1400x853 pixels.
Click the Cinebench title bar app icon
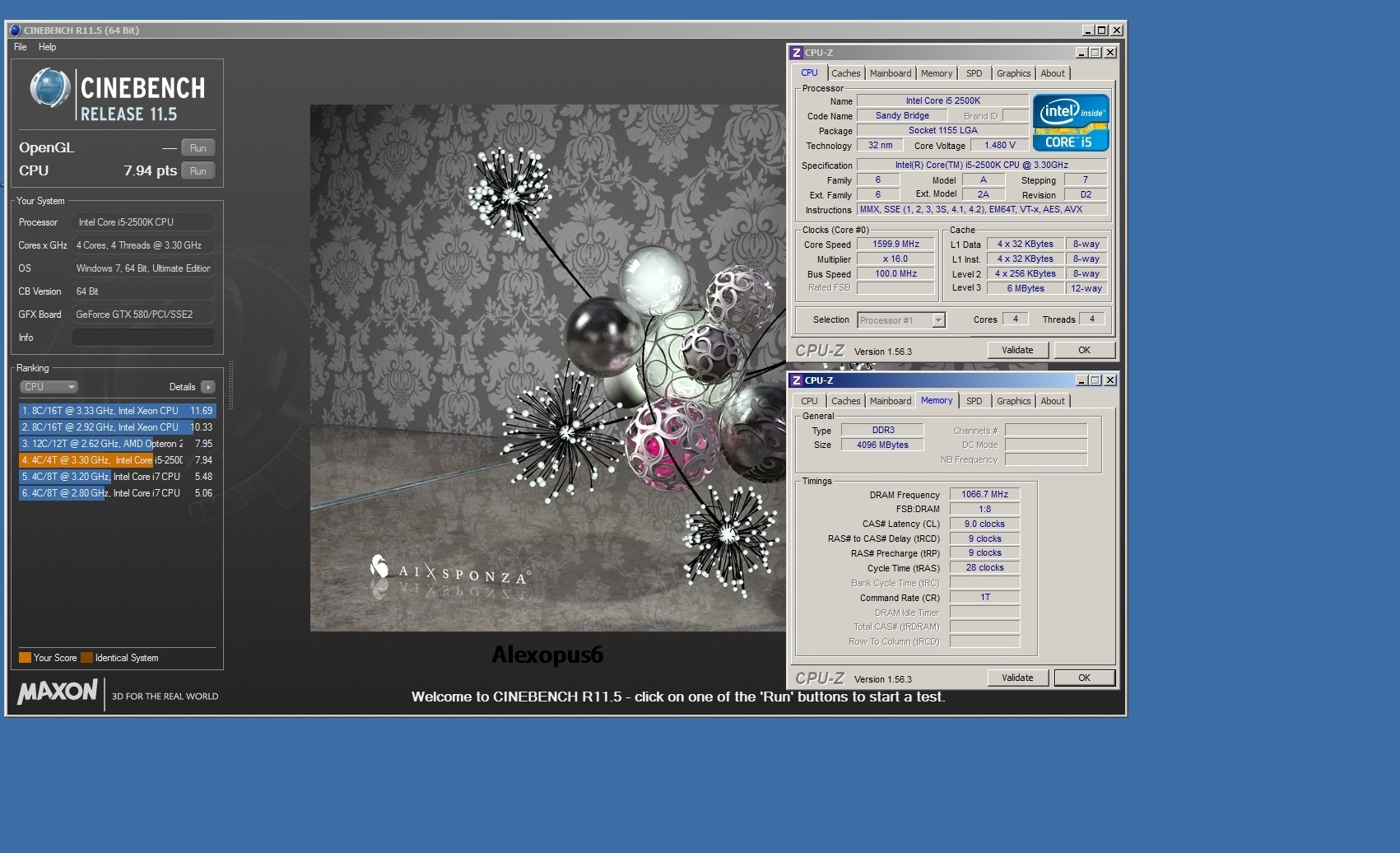[16, 30]
